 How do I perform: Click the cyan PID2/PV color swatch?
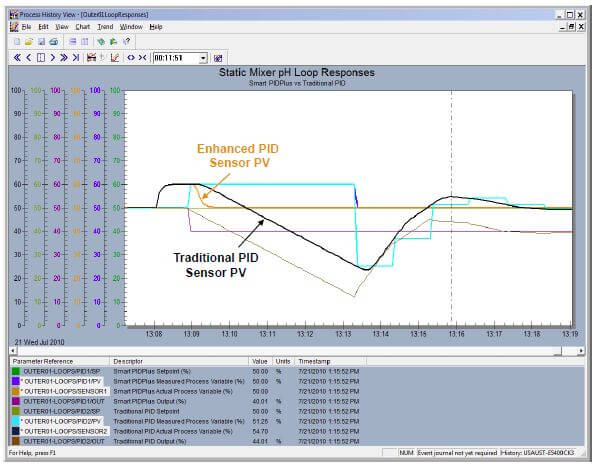(x=16, y=421)
